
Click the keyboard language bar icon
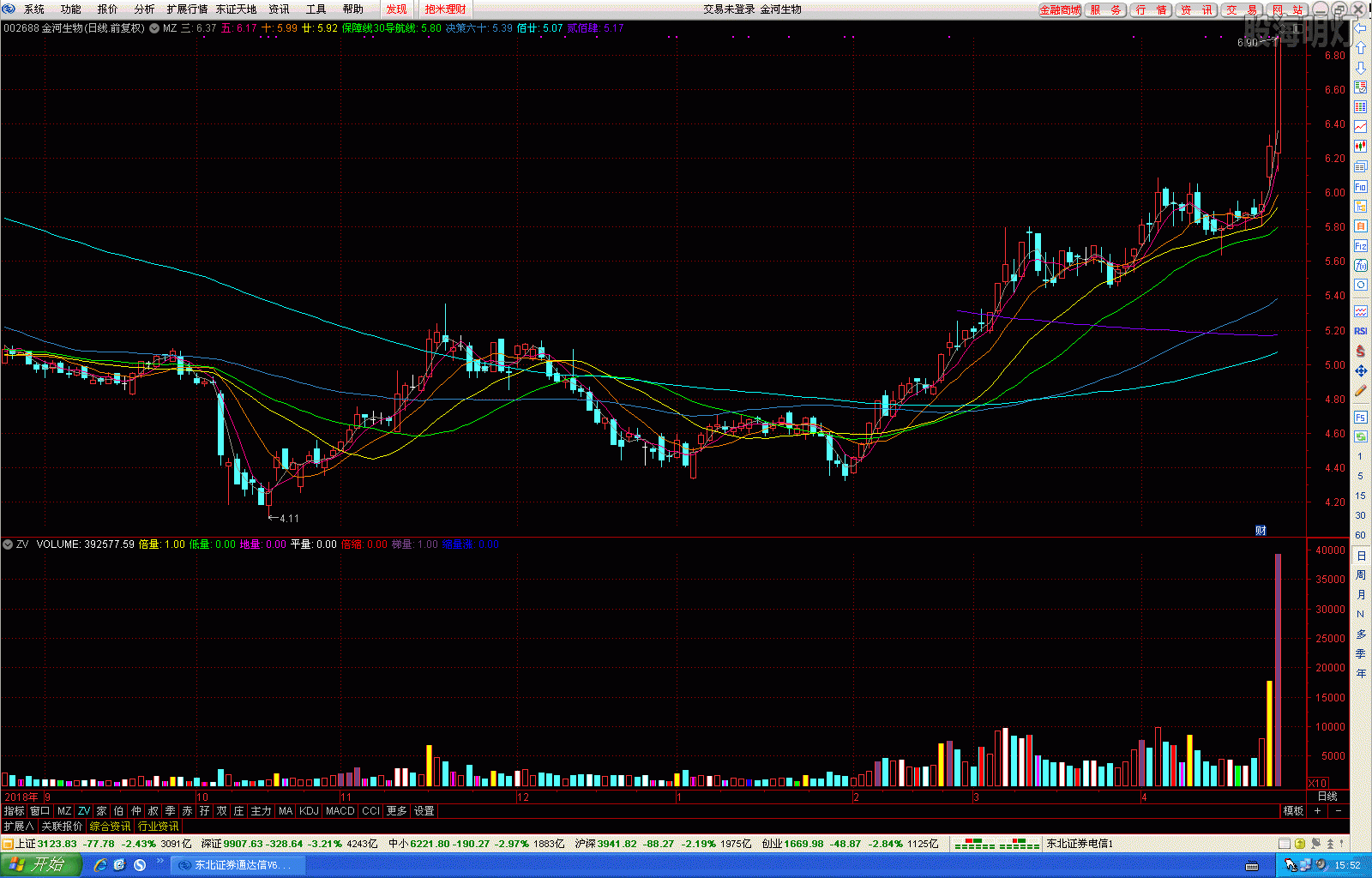click(1252, 865)
